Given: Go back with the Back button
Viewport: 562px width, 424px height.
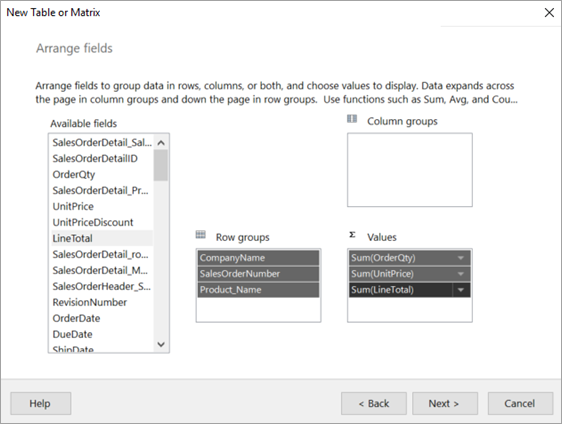Looking at the screenshot, I should tap(374, 404).
